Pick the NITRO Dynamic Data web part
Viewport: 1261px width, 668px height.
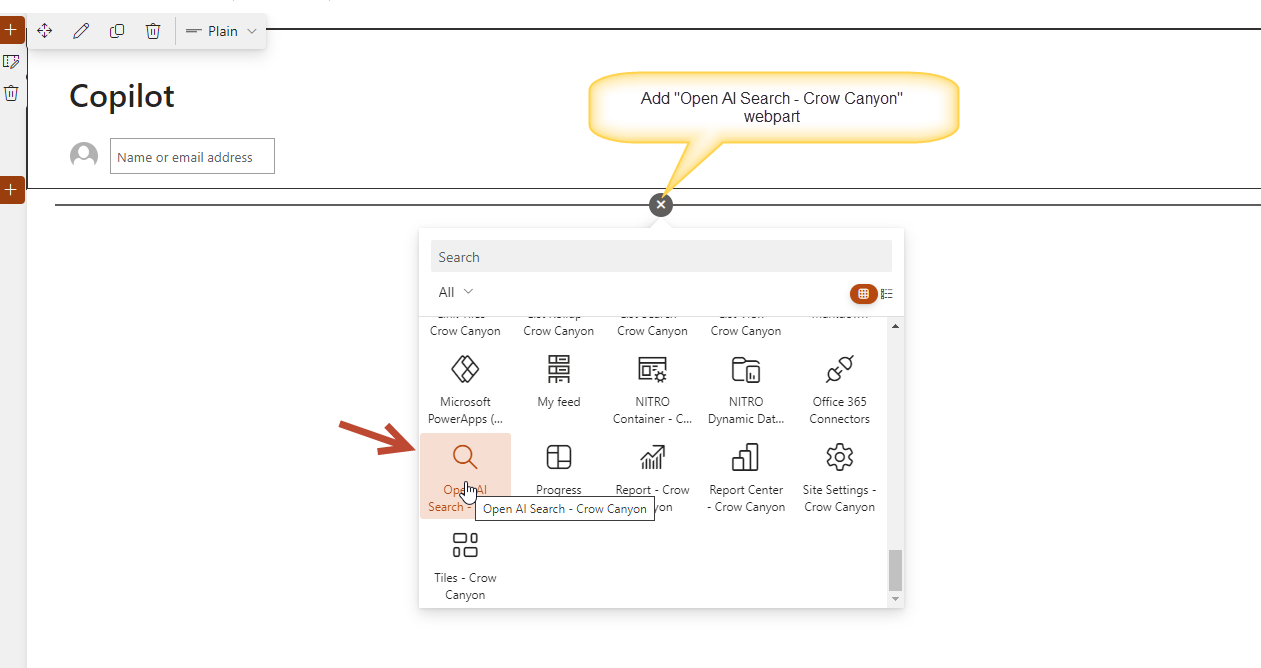point(746,388)
